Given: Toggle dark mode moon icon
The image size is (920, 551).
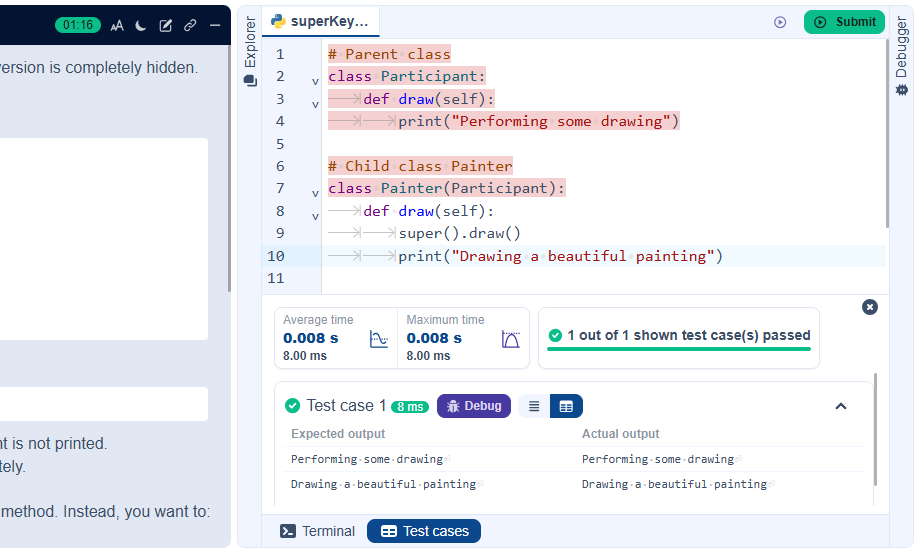Looking at the screenshot, I should coord(141,25).
